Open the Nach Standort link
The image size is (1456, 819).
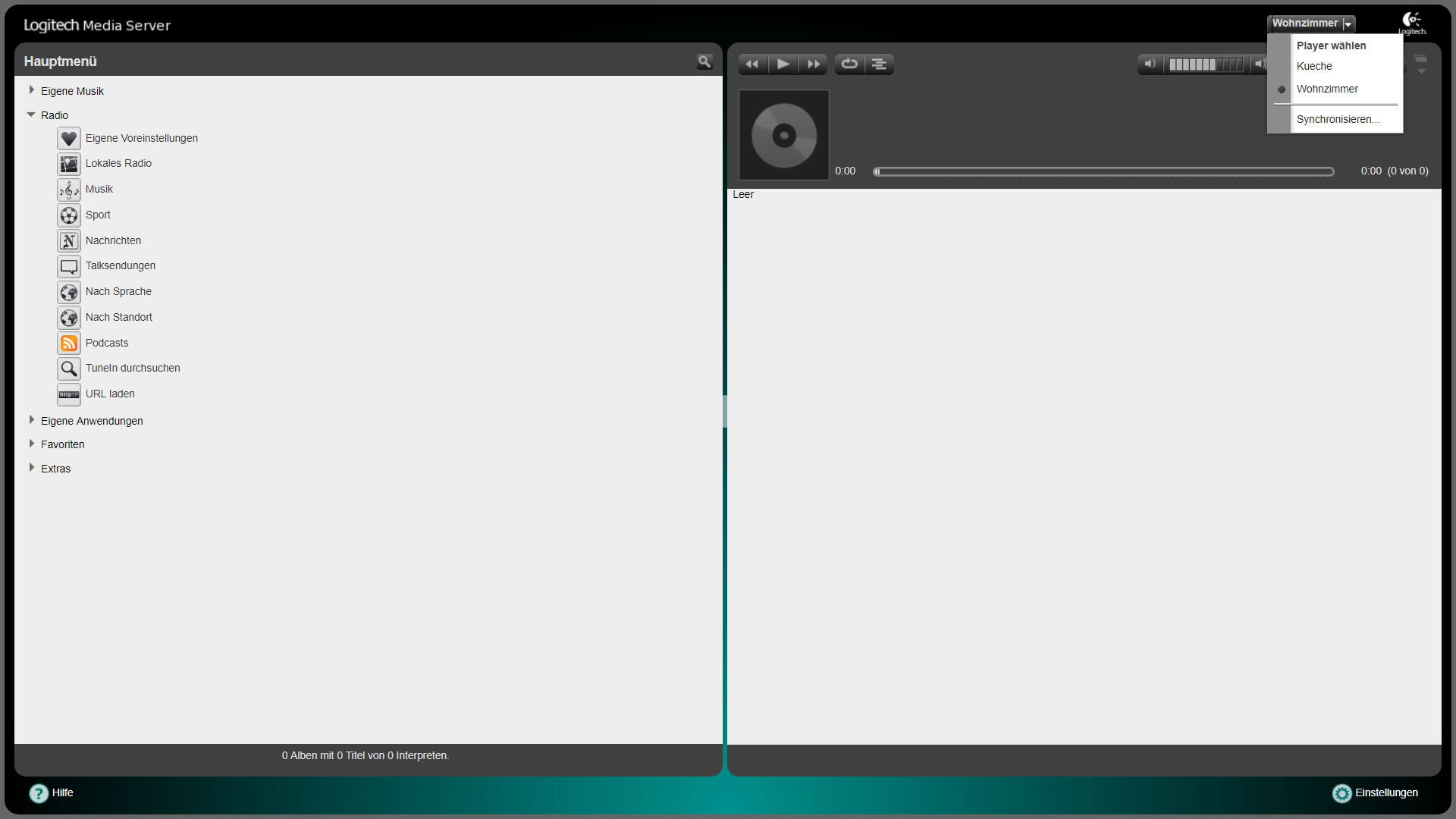pyautogui.click(x=119, y=317)
